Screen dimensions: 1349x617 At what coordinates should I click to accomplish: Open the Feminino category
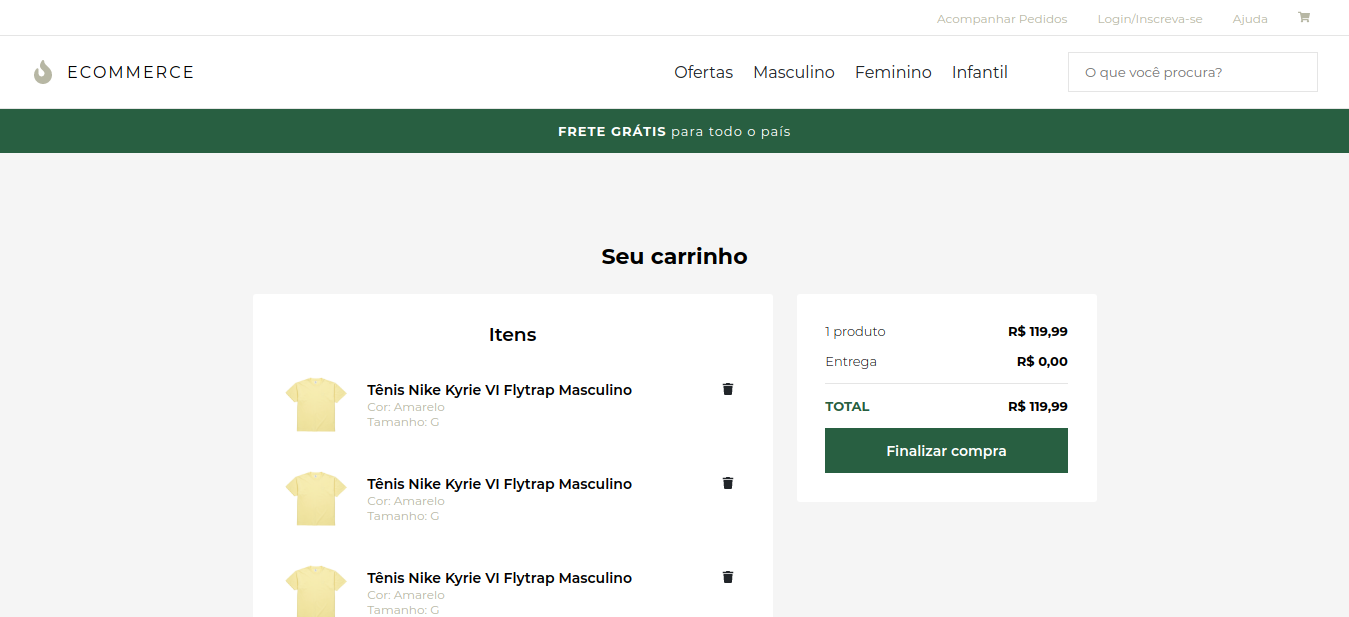(893, 72)
